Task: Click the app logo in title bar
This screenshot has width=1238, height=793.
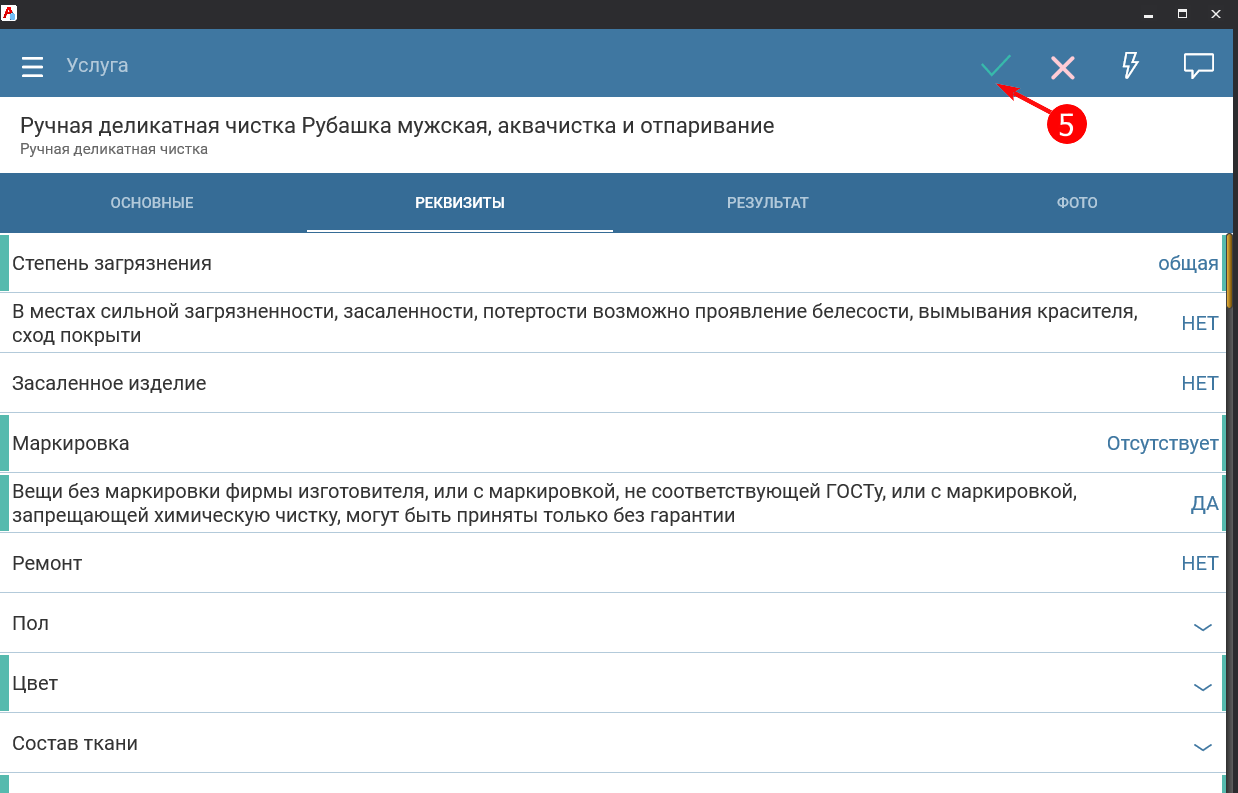Action: (8, 13)
